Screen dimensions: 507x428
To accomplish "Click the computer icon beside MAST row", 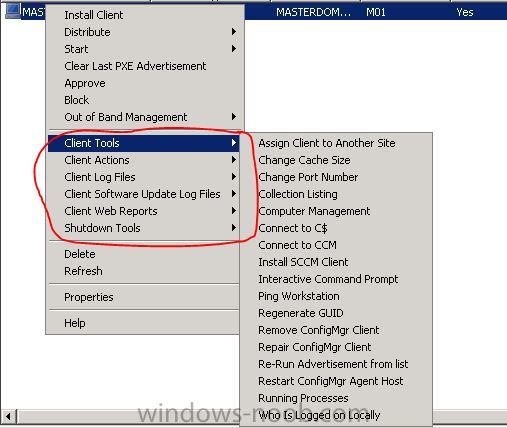I will tap(13, 11).
